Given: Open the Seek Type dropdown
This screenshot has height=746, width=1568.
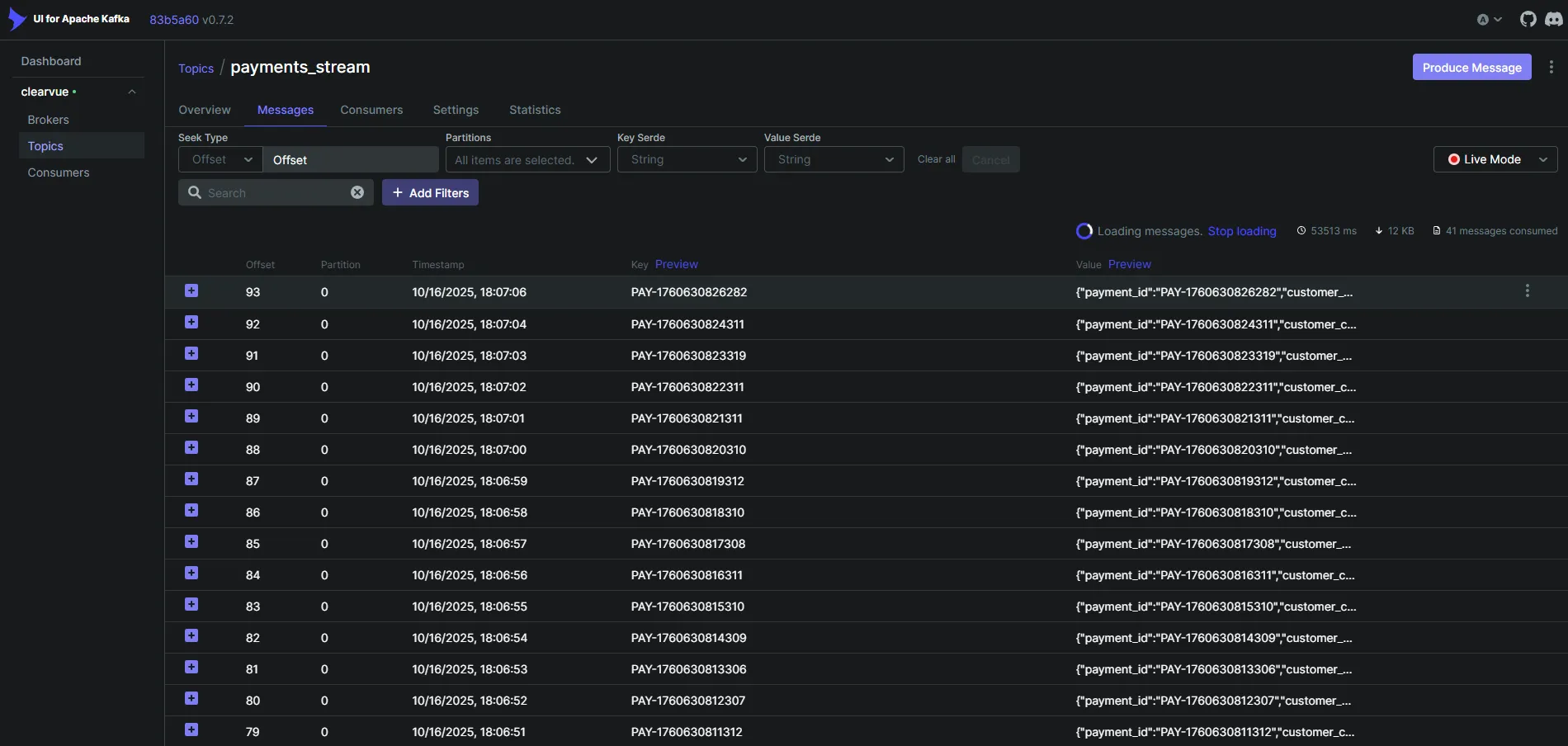Looking at the screenshot, I should tap(220, 159).
